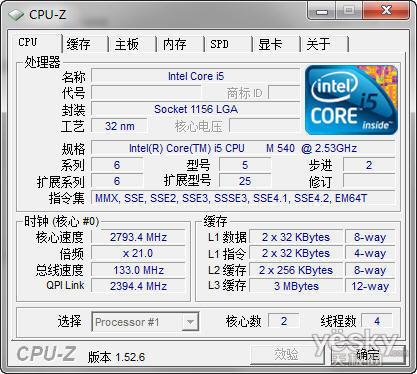This screenshot has height=374, width=417.
Task: Click the 版本 1.52.6 version text
Action: point(116,357)
